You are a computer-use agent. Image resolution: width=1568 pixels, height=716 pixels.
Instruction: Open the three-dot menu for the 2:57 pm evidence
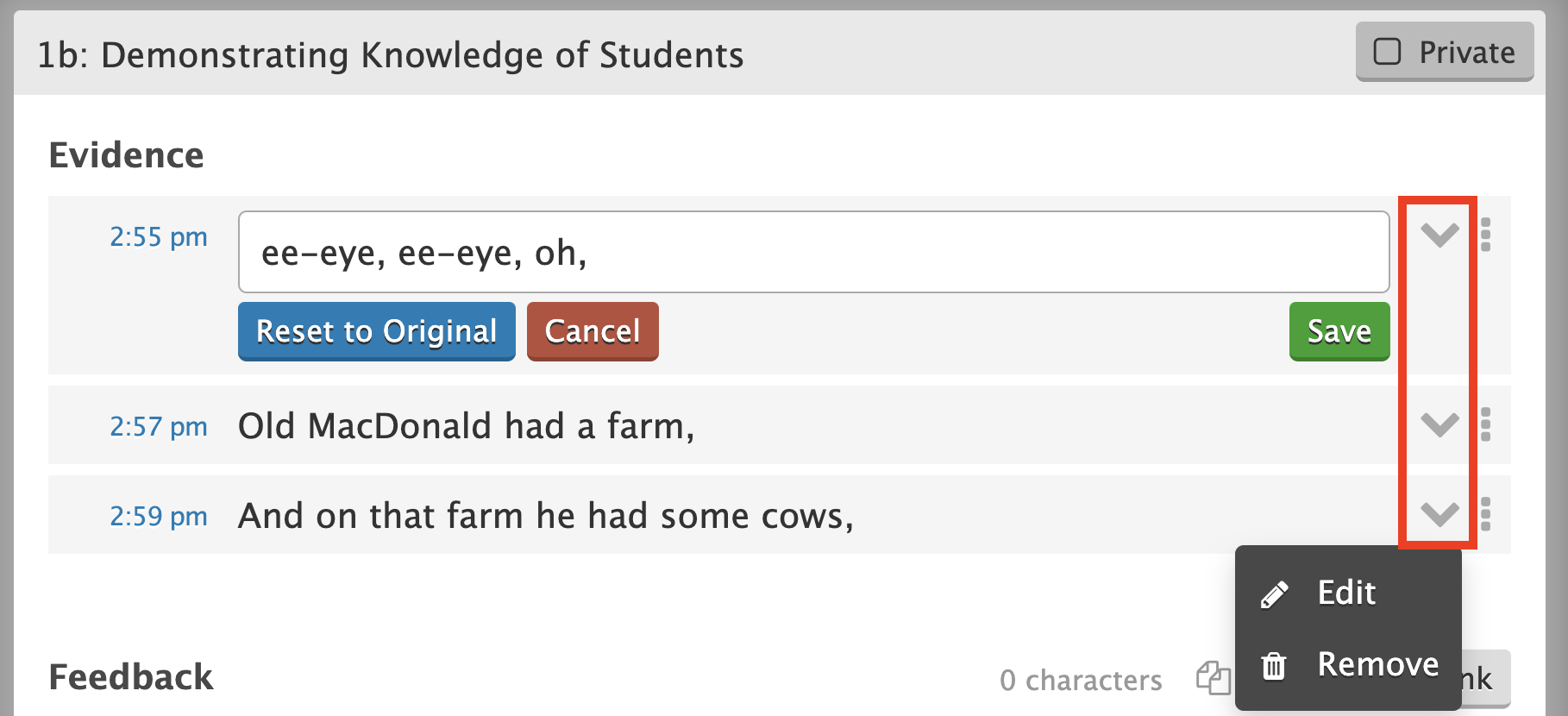point(1485,424)
